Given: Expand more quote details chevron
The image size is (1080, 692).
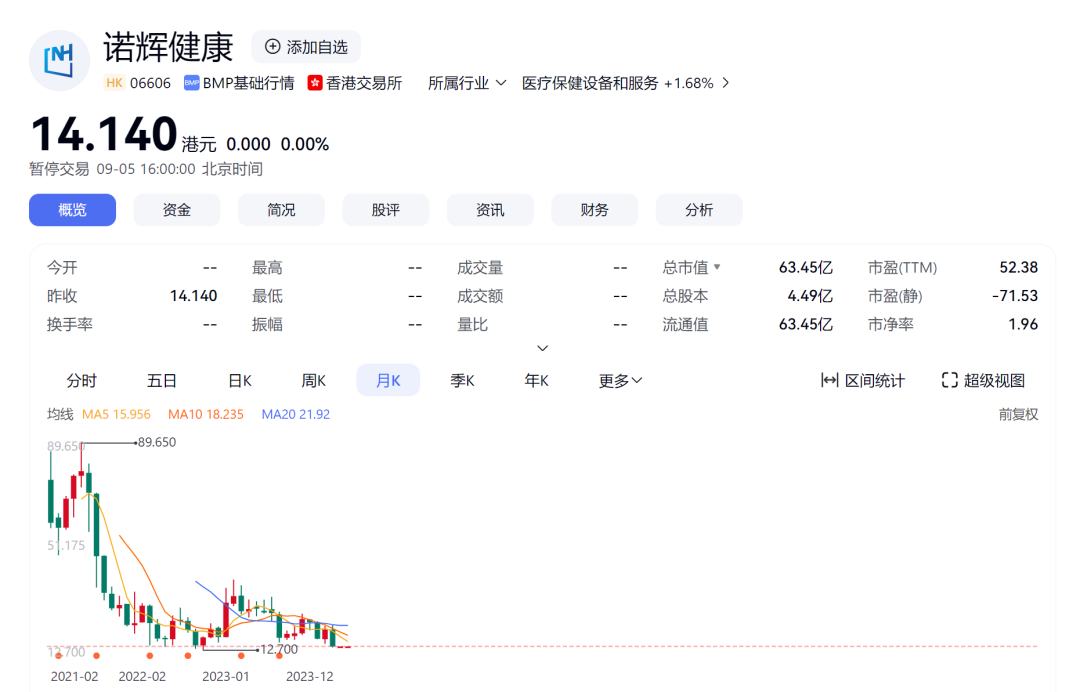Looking at the screenshot, I should [543, 348].
